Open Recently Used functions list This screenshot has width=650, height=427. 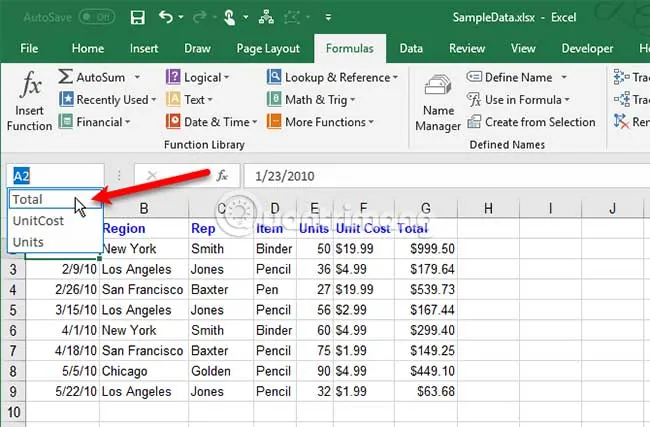click(x=107, y=99)
